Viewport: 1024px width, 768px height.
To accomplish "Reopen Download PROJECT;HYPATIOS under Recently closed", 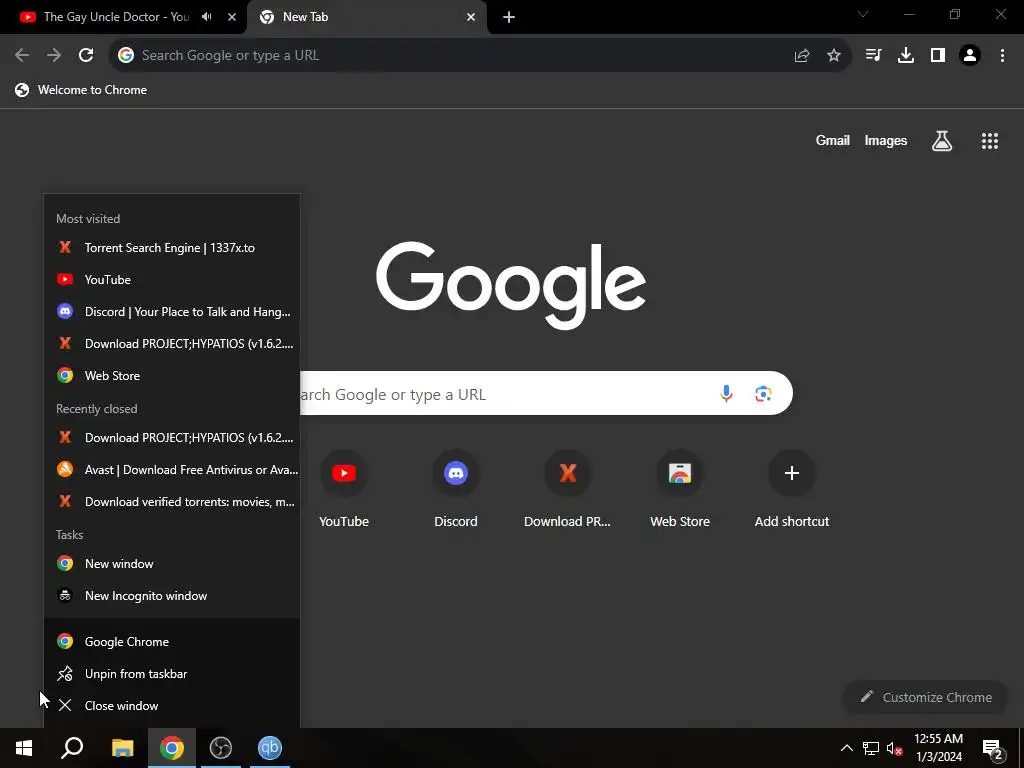I will click(172, 438).
